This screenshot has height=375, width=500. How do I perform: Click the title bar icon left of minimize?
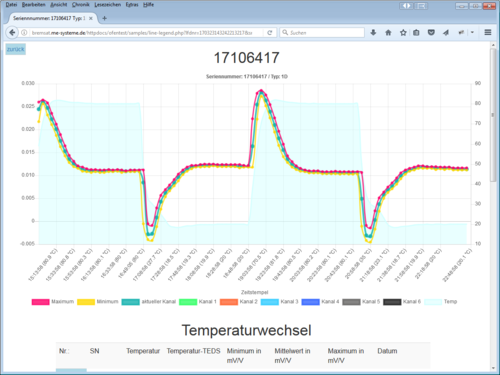[421, 6]
